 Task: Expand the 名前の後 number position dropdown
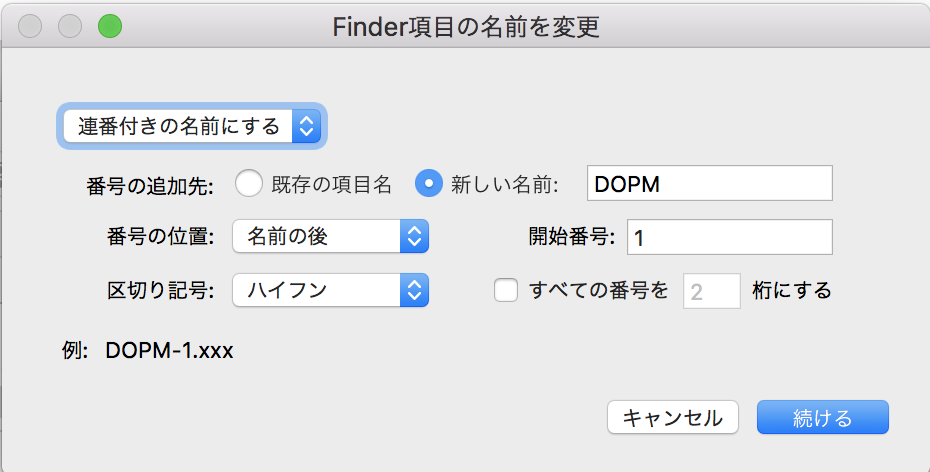pyautogui.click(x=330, y=237)
